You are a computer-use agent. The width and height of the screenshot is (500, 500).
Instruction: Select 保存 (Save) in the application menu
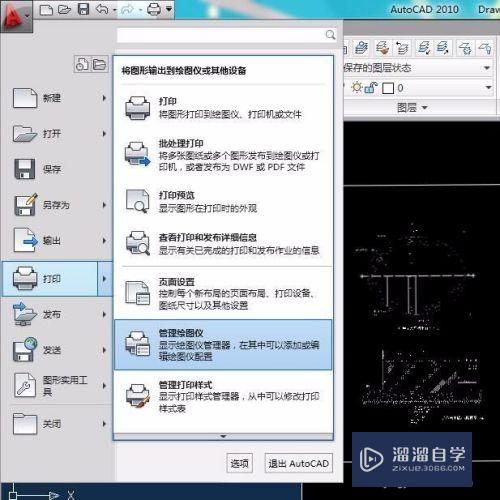(x=57, y=169)
